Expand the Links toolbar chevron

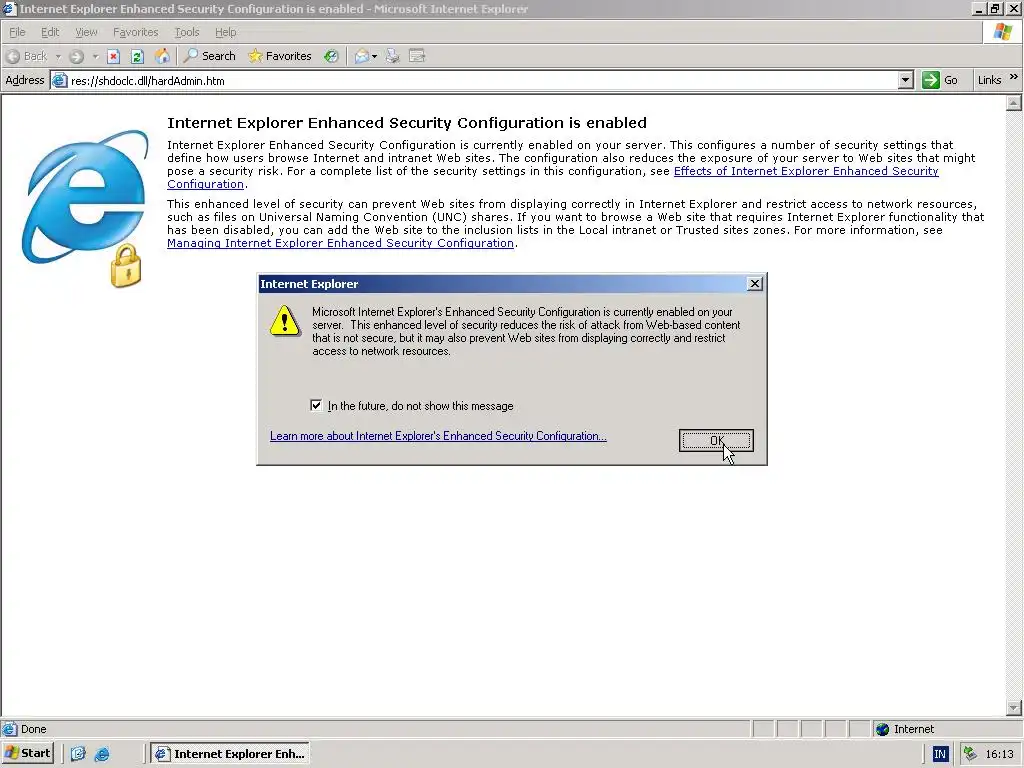[x=1014, y=77]
